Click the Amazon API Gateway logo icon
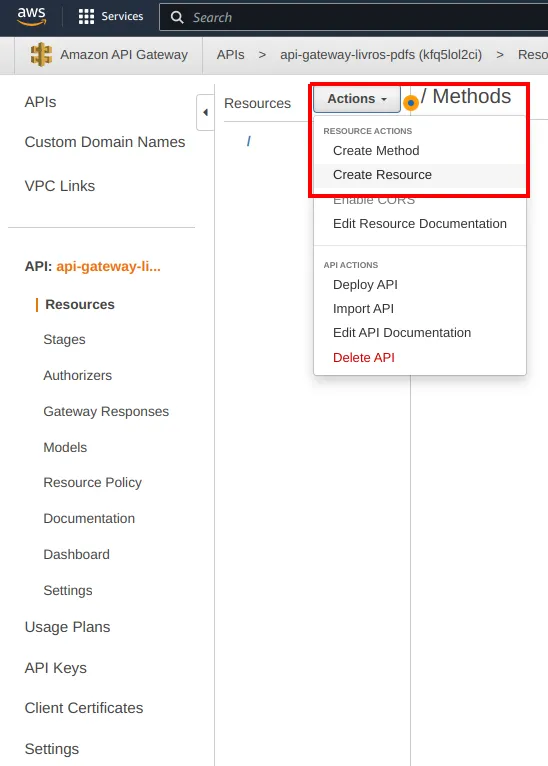The width and height of the screenshot is (548, 766). (42, 54)
